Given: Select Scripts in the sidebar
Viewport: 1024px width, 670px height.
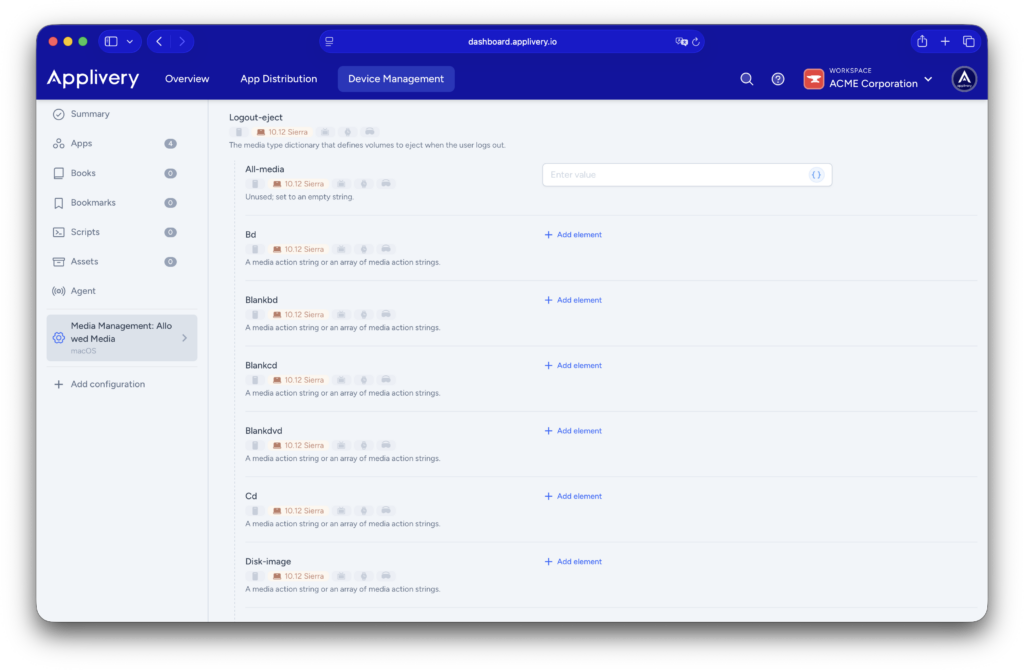Looking at the screenshot, I should tap(85, 232).
